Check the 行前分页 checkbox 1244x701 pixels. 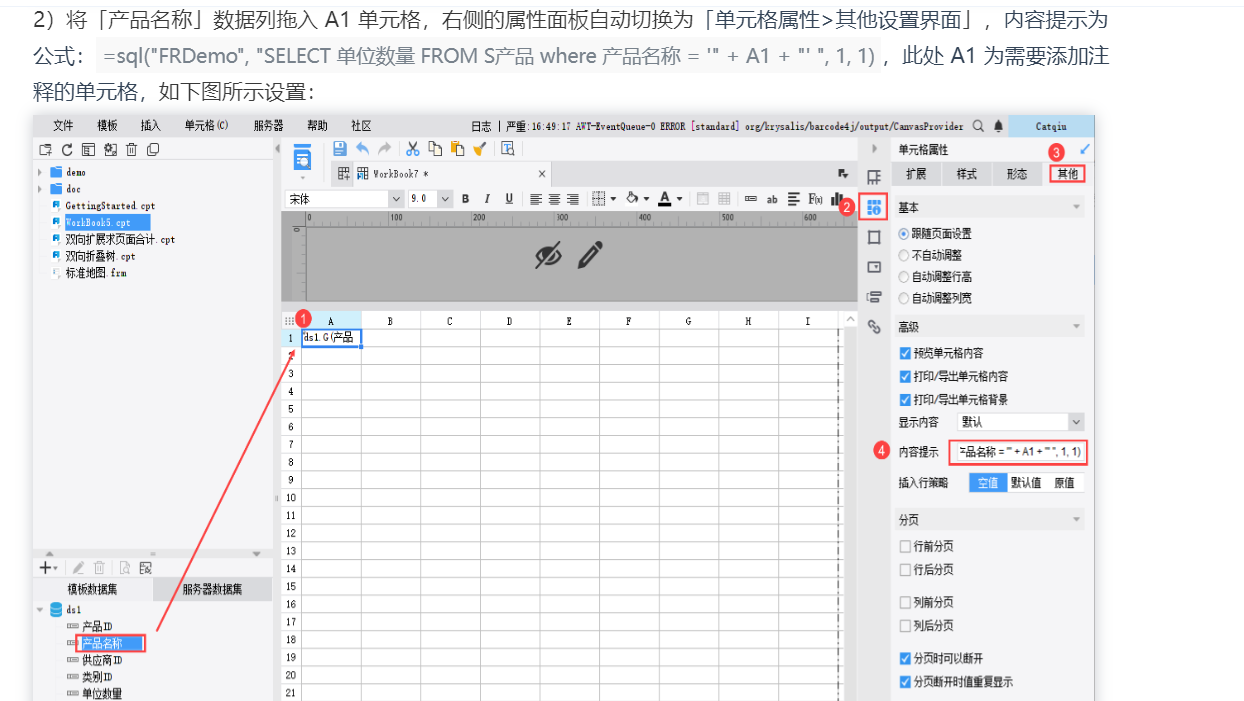[x=905, y=546]
